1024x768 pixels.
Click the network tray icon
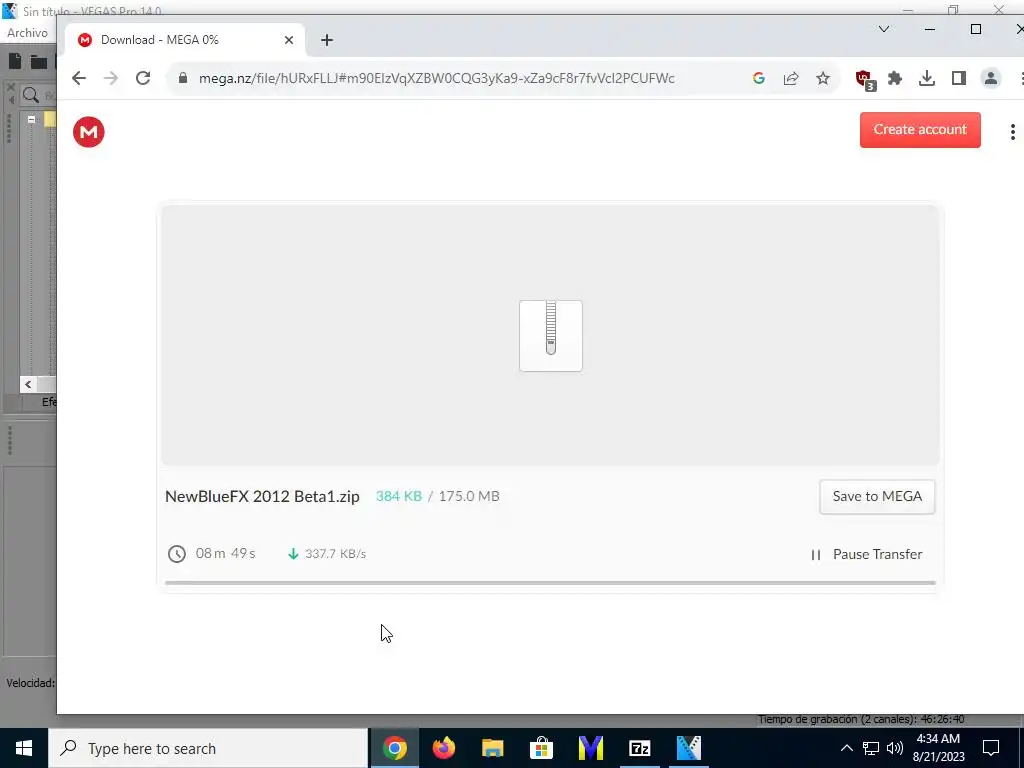(871, 748)
